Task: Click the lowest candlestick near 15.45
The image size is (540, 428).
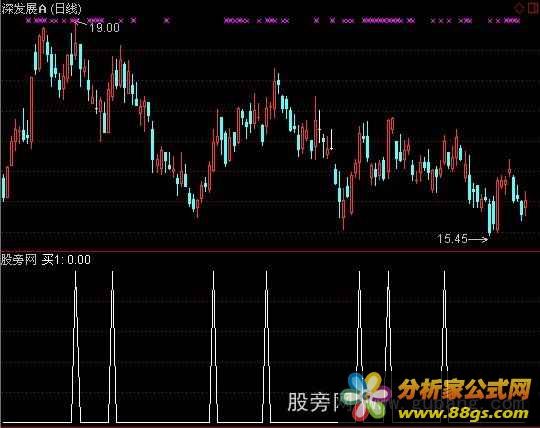Action: [x=490, y=218]
